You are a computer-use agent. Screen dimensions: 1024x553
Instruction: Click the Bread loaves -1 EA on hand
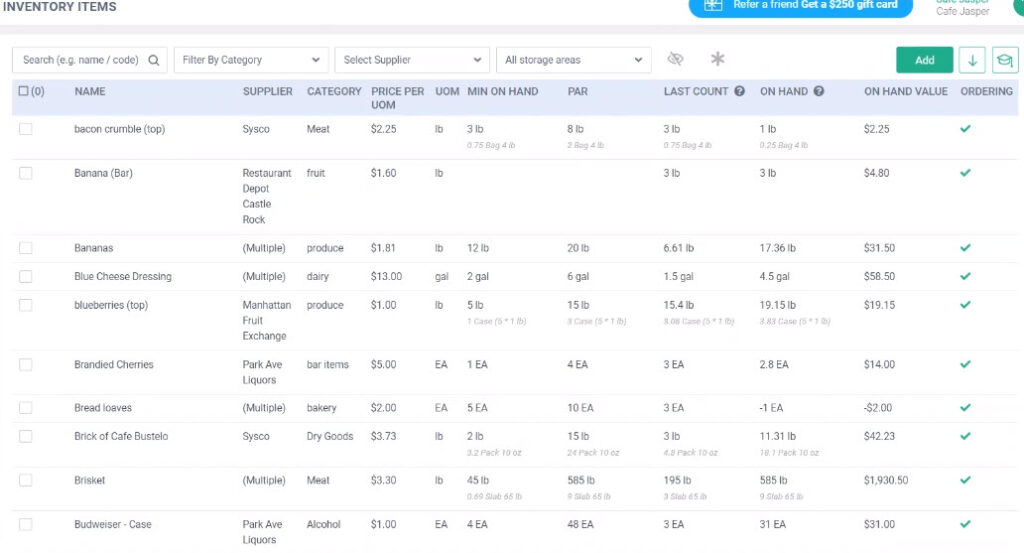[771, 407]
